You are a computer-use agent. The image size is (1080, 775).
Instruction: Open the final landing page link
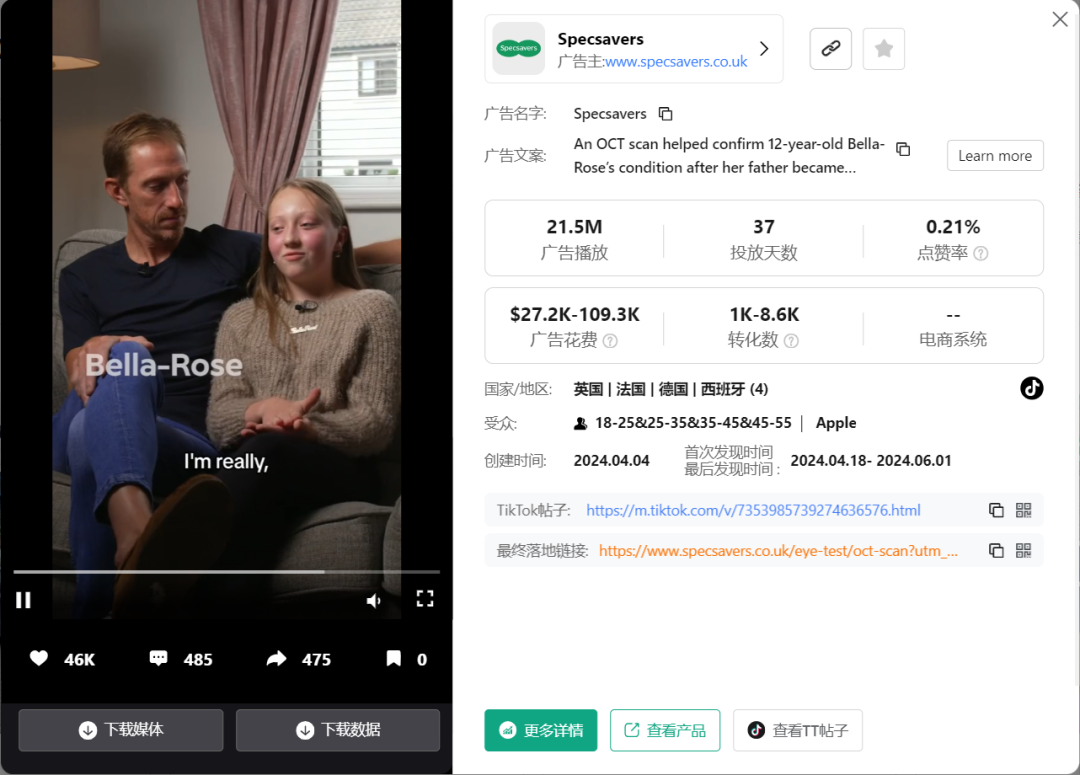(x=778, y=550)
